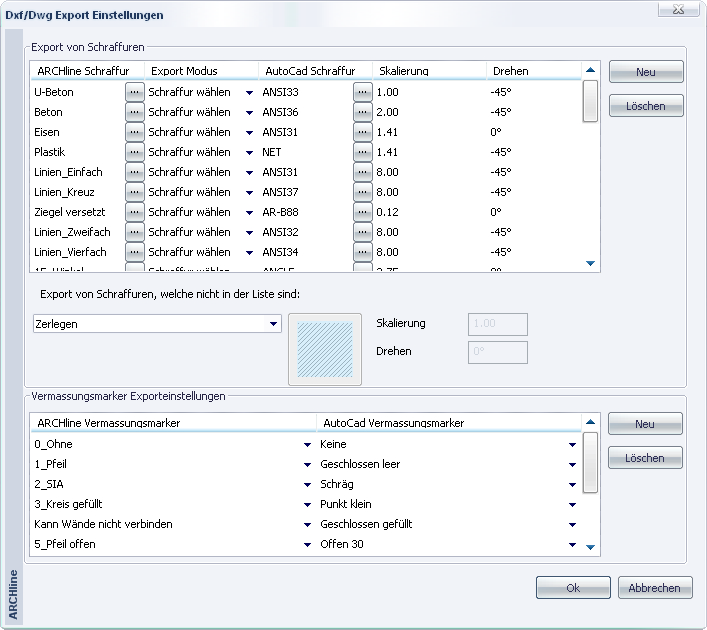The height and width of the screenshot is (630, 707).
Task: Click AutoCad Vermassungsmarker column header
Action: click(449, 423)
